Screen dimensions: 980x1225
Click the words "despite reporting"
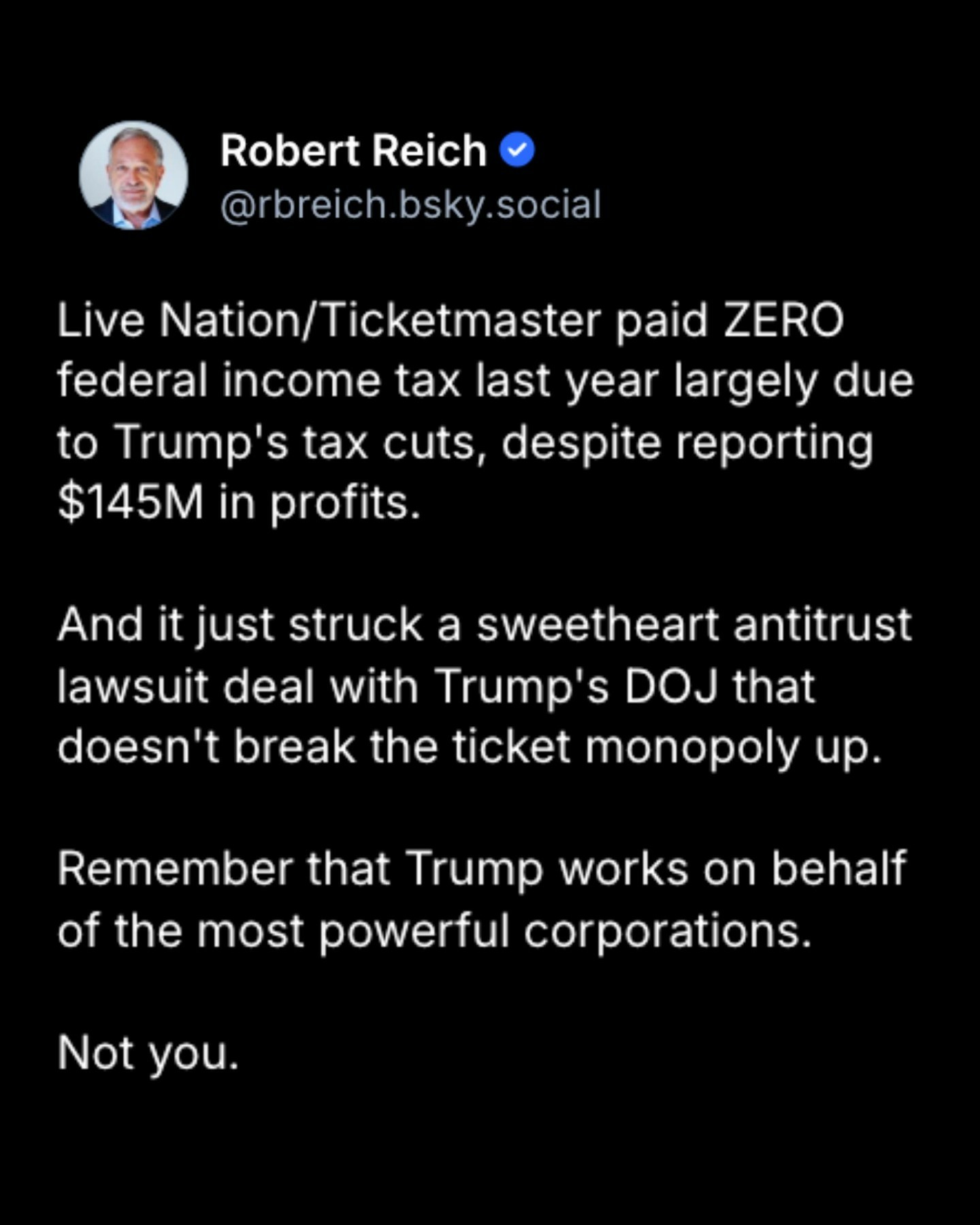(687, 442)
